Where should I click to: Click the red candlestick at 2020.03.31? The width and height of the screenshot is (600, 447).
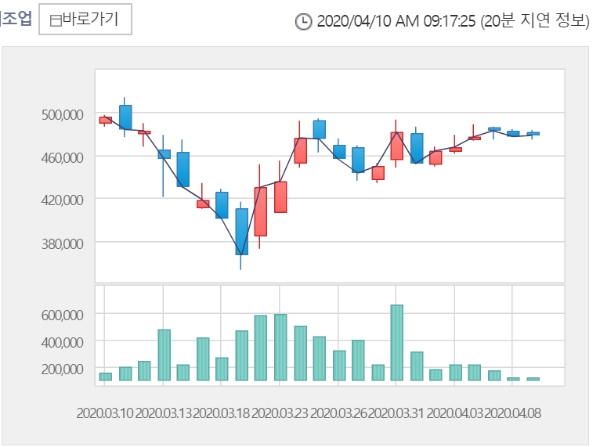point(397,146)
